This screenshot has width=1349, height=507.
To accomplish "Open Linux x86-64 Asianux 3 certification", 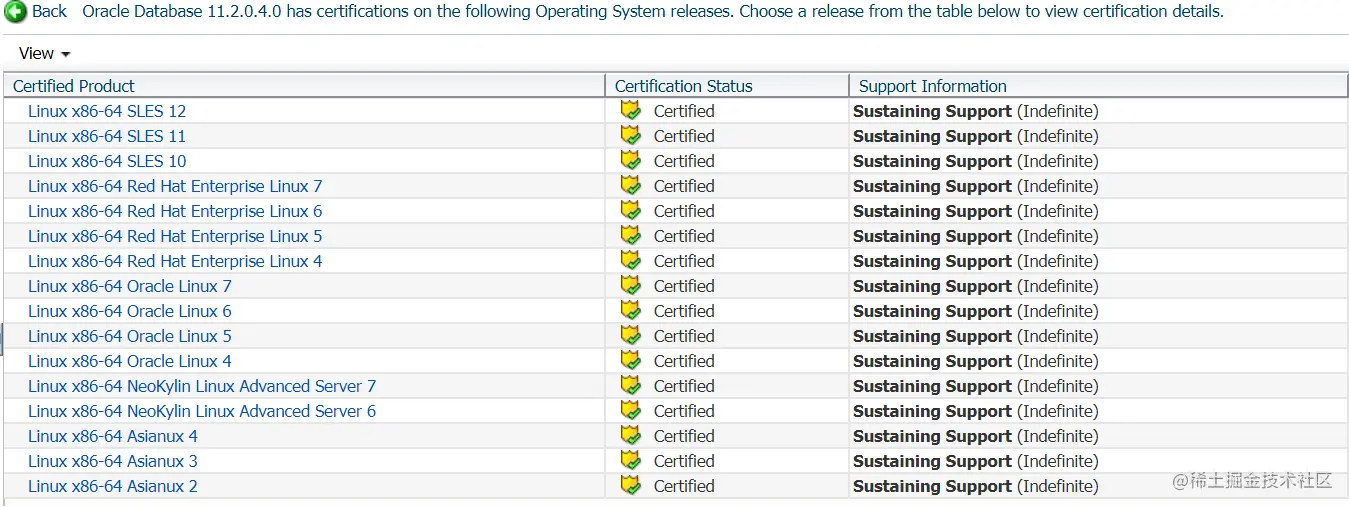I will 113,461.
